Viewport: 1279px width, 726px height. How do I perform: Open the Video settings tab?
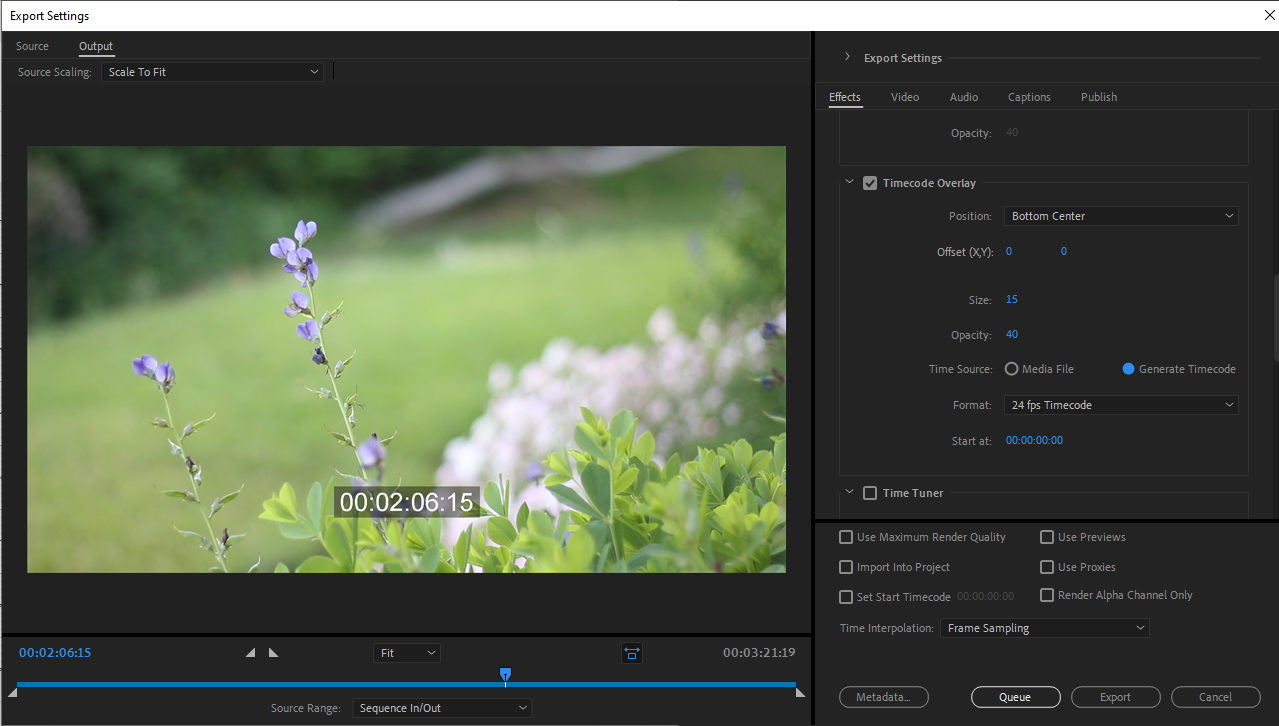[x=904, y=96]
